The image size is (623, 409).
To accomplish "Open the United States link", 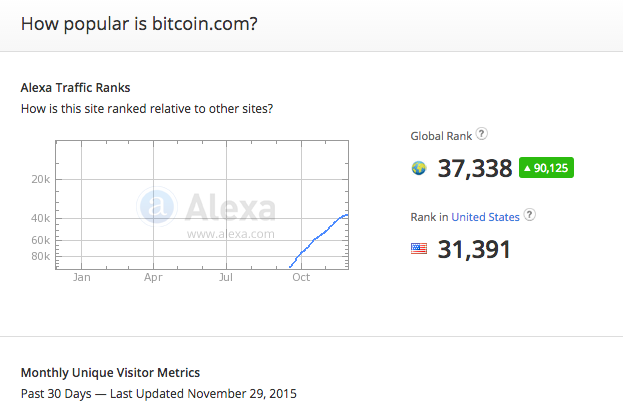I will pyautogui.click(x=485, y=217).
